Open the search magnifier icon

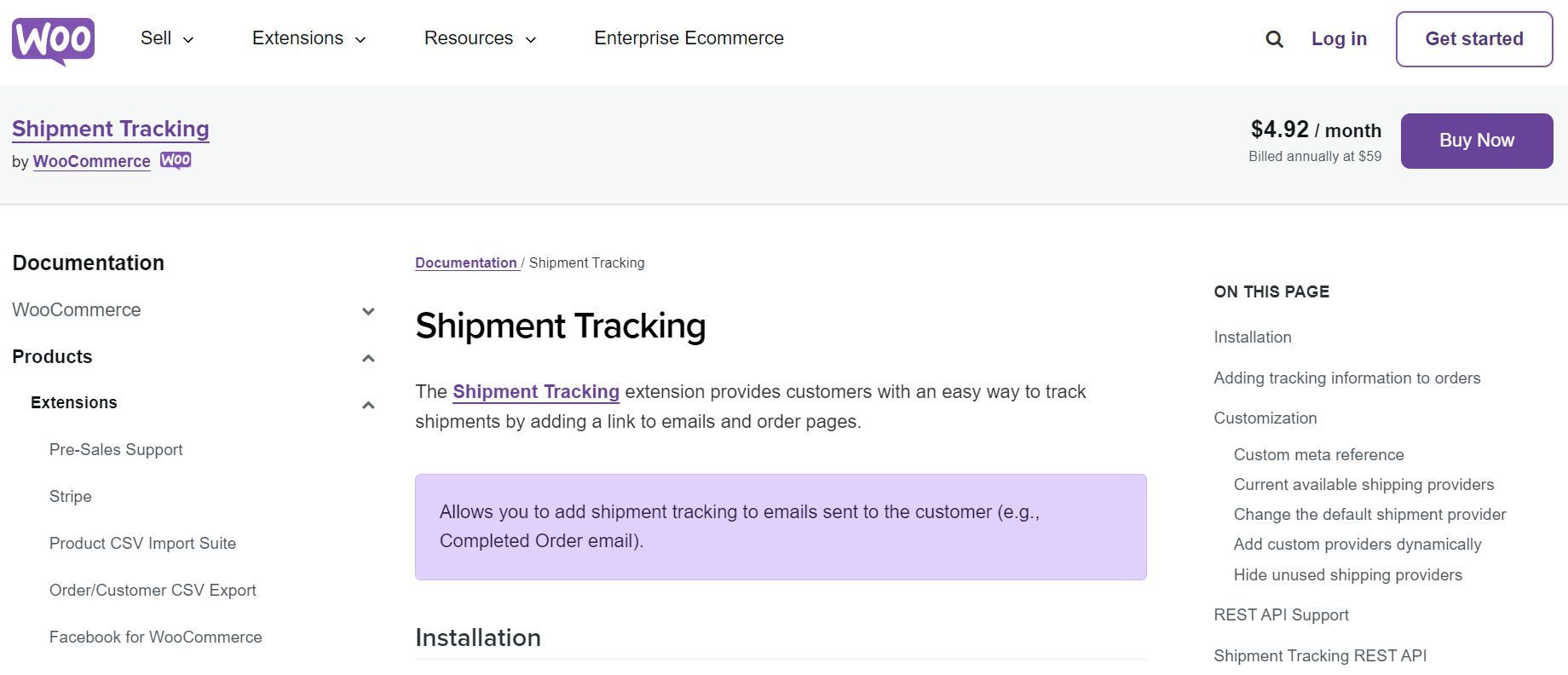pos(1274,39)
